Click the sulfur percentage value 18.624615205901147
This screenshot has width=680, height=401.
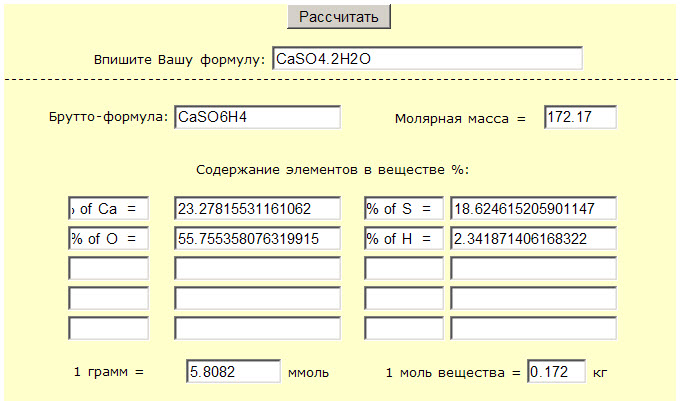tap(533, 209)
